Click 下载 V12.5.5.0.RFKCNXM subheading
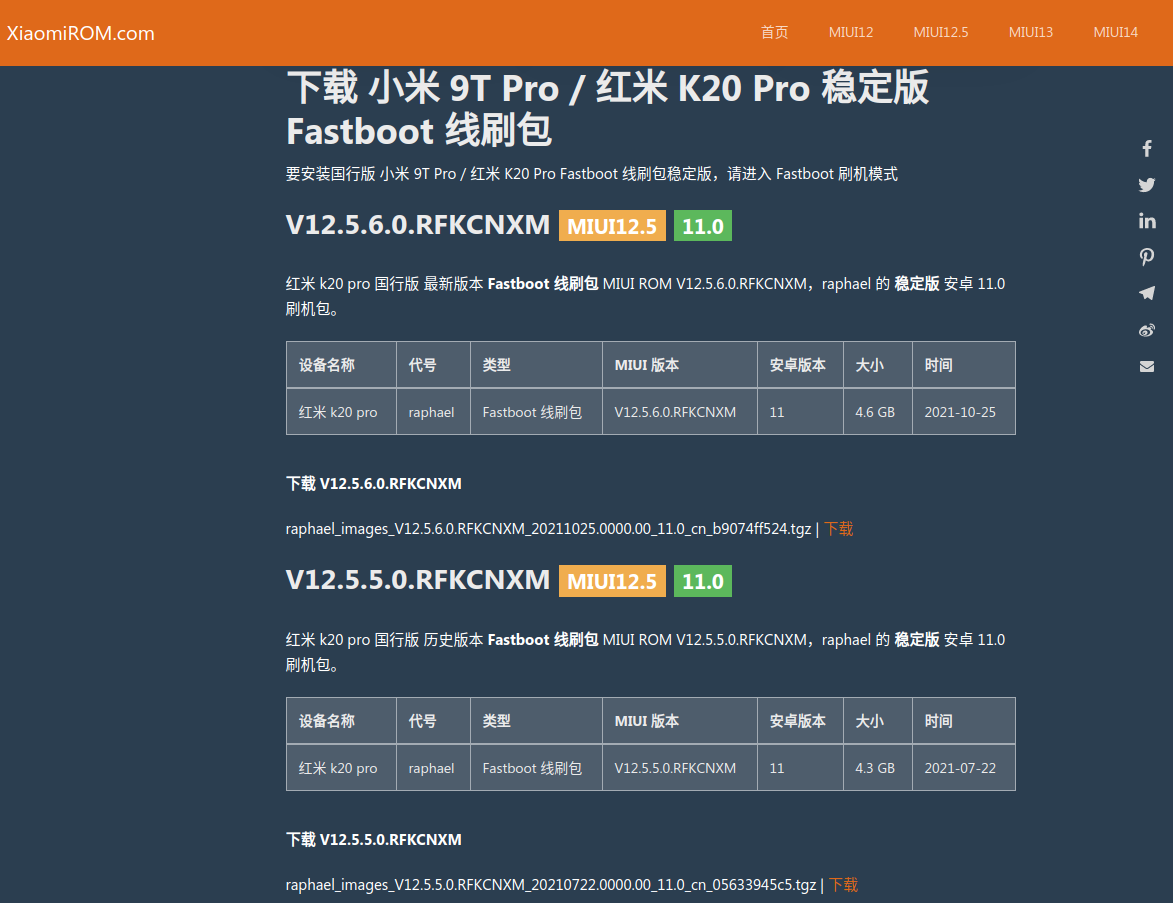 (x=373, y=839)
